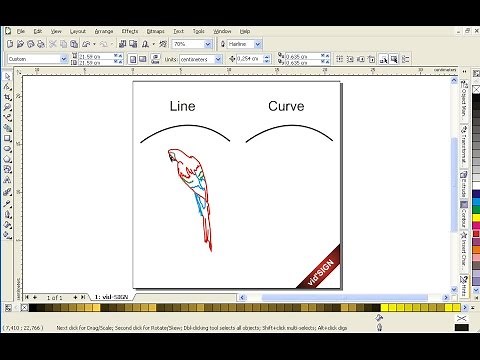Expand the color palette flyout arrow
The height and width of the screenshot is (360, 480).
pyautogui.click(x=473, y=307)
